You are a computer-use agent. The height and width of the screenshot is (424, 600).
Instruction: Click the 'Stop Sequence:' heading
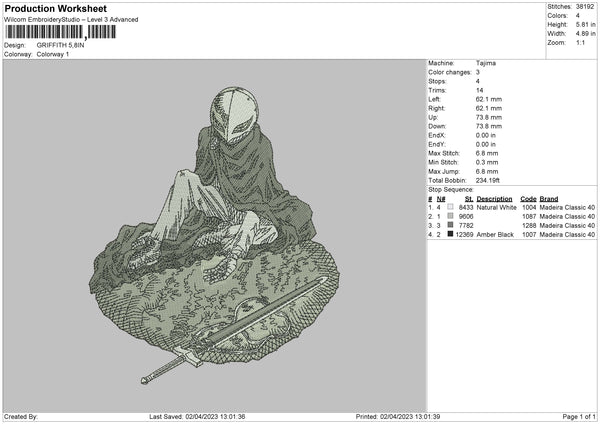click(451, 190)
